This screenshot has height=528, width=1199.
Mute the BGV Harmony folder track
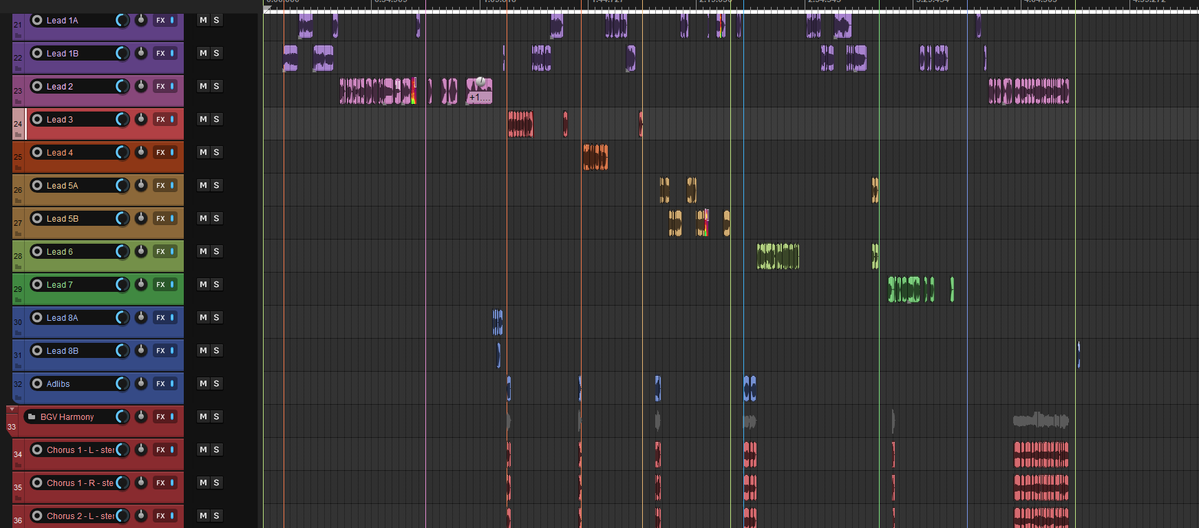click(203, 416)
